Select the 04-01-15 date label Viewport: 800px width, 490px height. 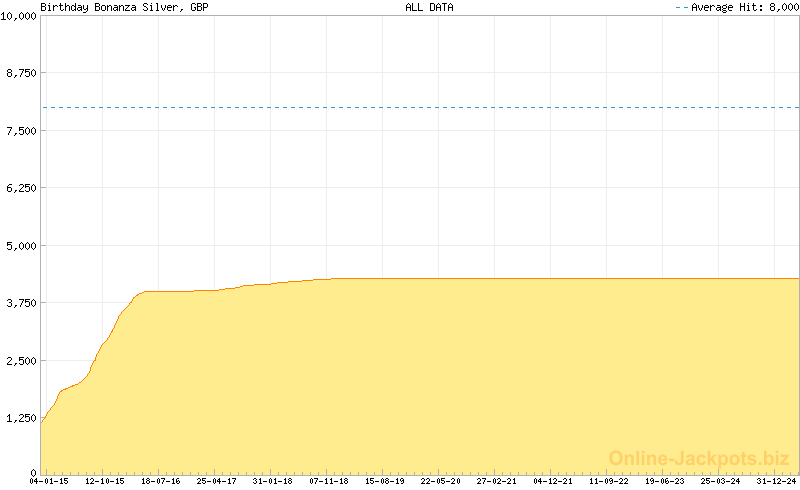coord(48,481)
